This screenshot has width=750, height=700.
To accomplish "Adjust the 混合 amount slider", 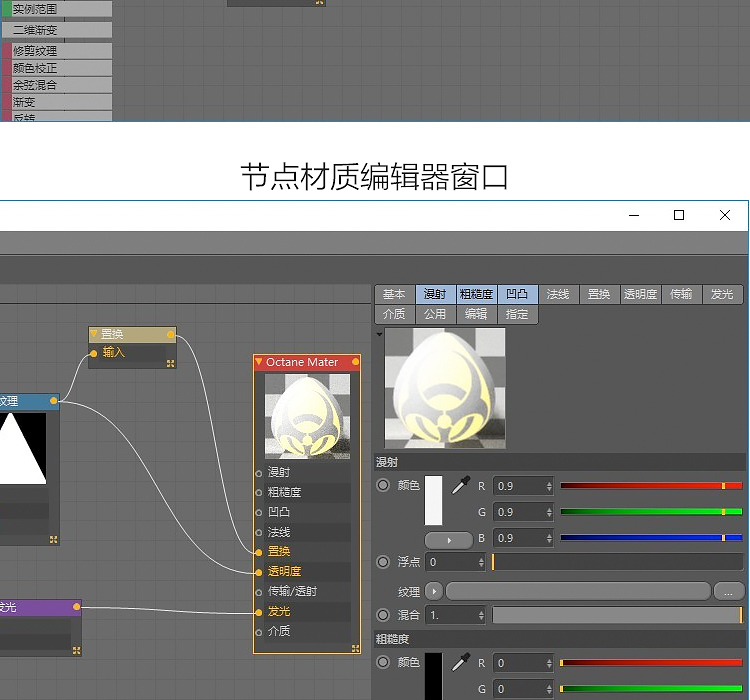I will pos(618,615).
